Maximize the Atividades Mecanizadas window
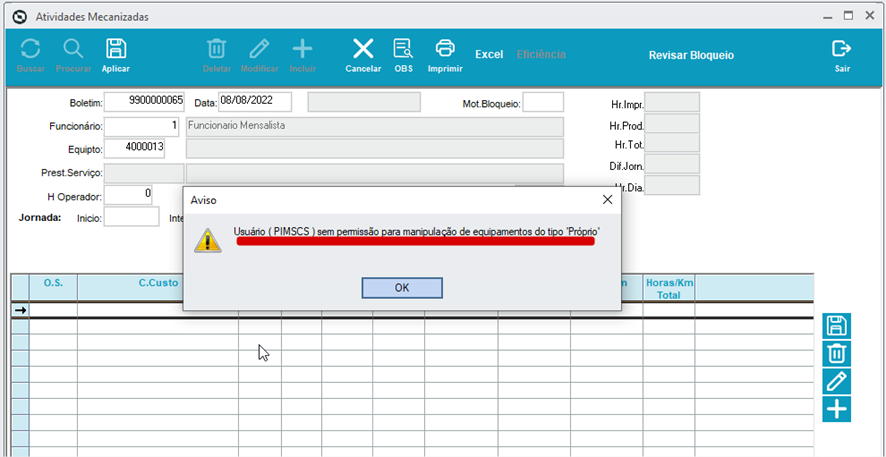This screenshot has width=886, height=457. [848, 16]
